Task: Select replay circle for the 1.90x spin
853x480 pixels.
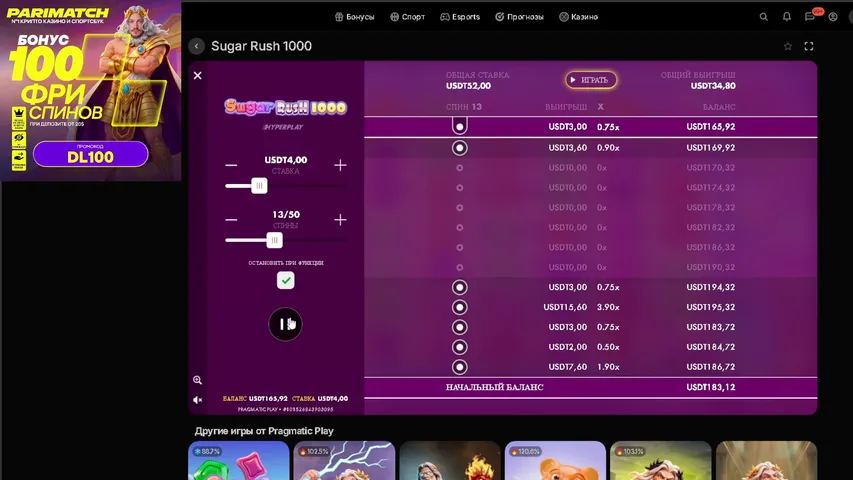Action: [x=460, y=367]
